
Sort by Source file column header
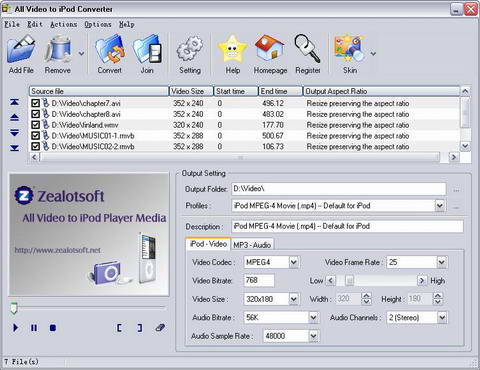coord(99,91)
